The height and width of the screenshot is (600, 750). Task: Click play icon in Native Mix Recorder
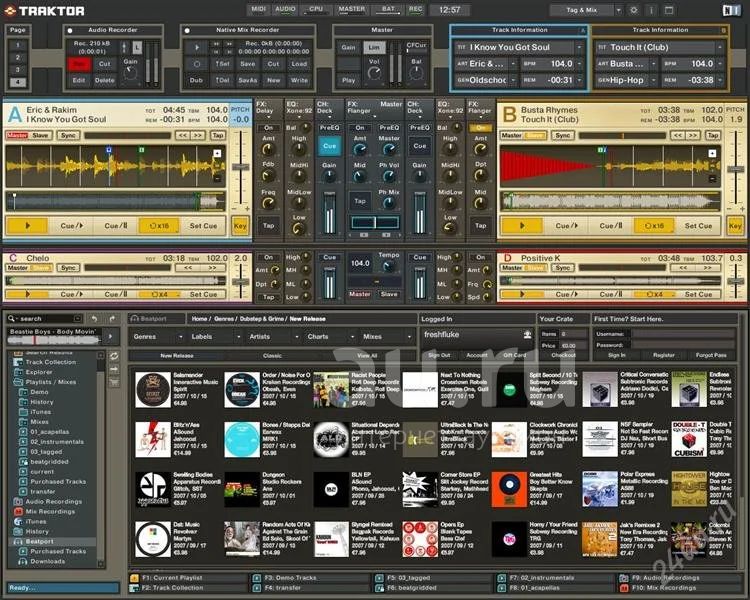coord(197,47)
